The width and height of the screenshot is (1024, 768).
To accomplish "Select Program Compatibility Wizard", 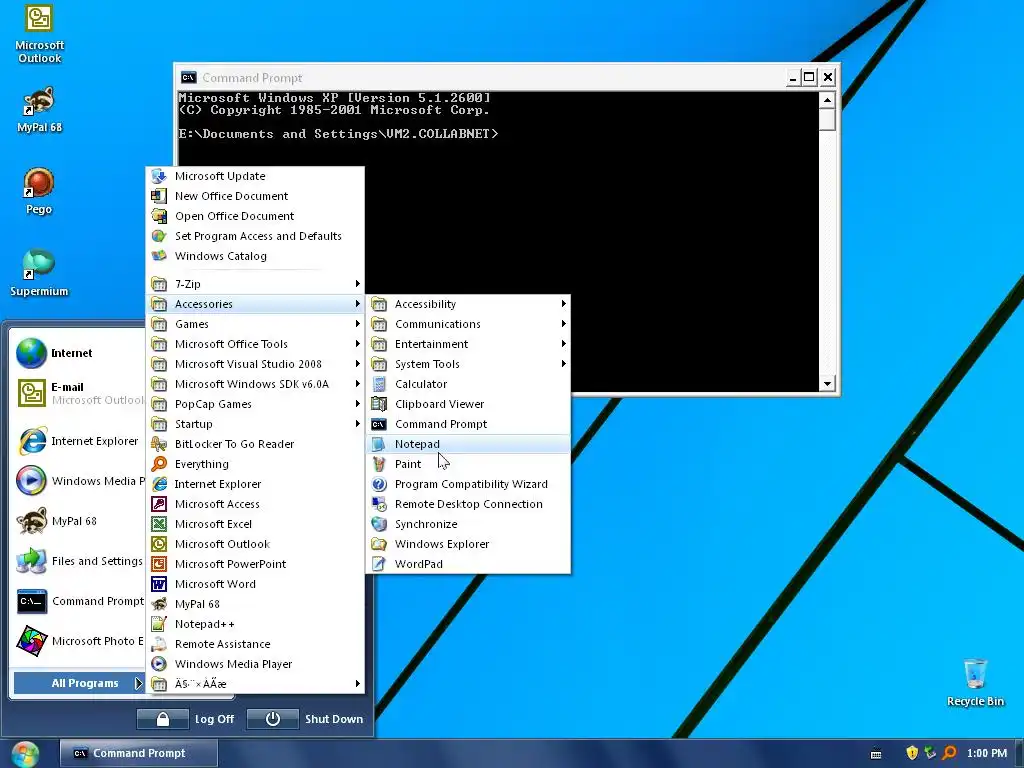I will coord(468,485).
